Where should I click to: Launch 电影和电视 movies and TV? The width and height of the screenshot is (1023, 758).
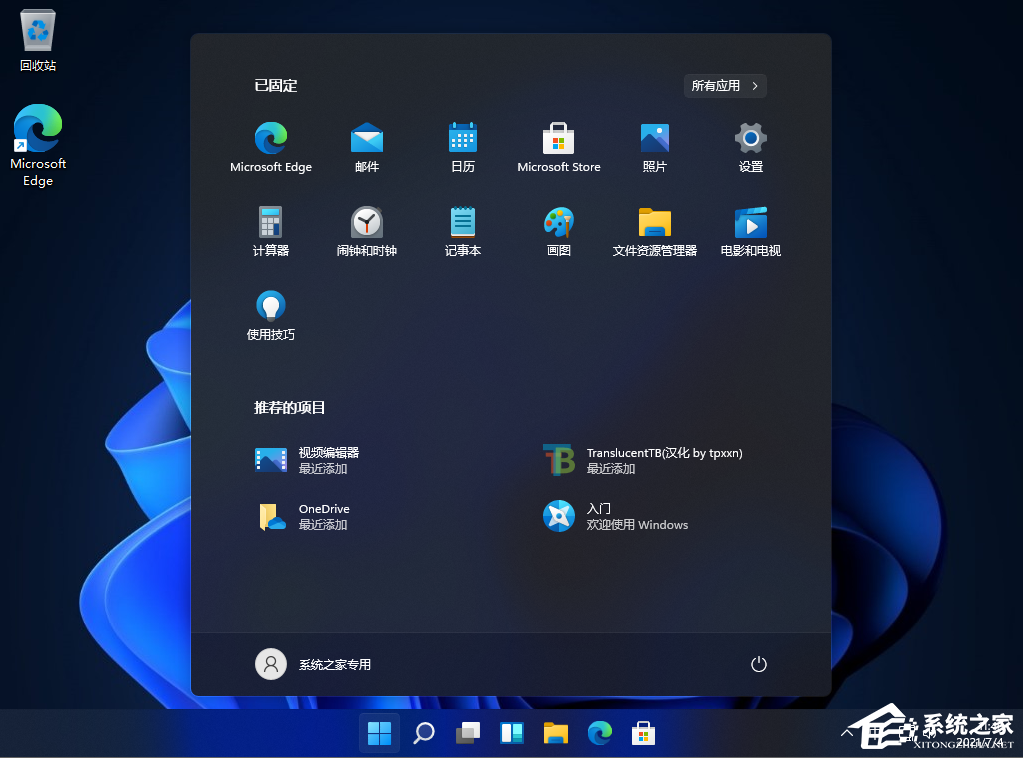(750, 230)
